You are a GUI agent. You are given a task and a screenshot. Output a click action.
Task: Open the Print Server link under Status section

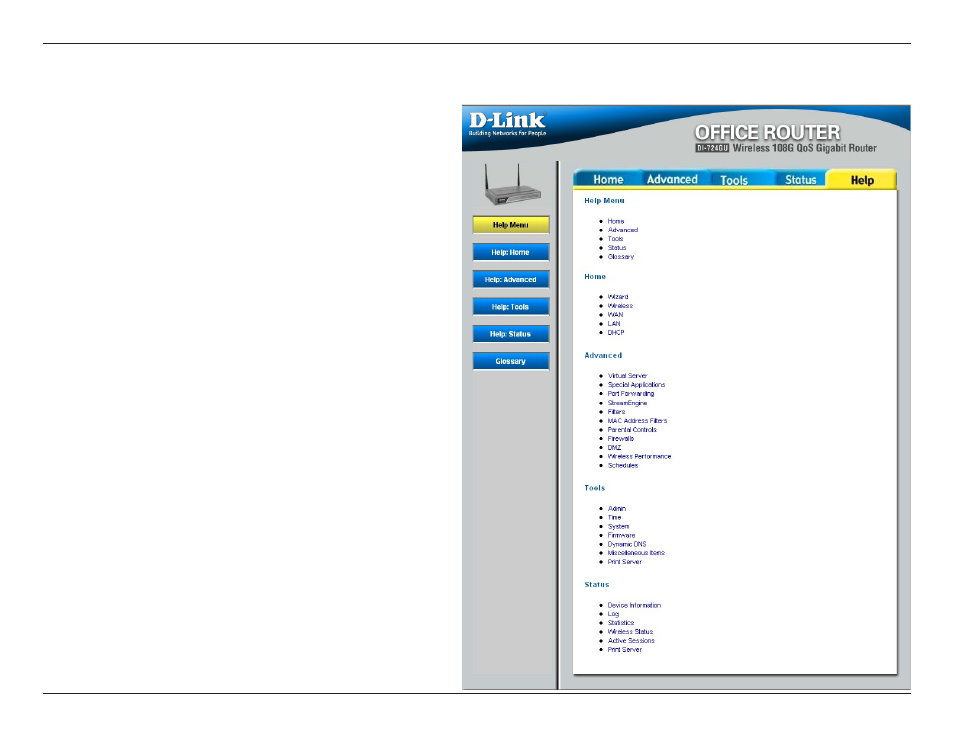[624, 650]
